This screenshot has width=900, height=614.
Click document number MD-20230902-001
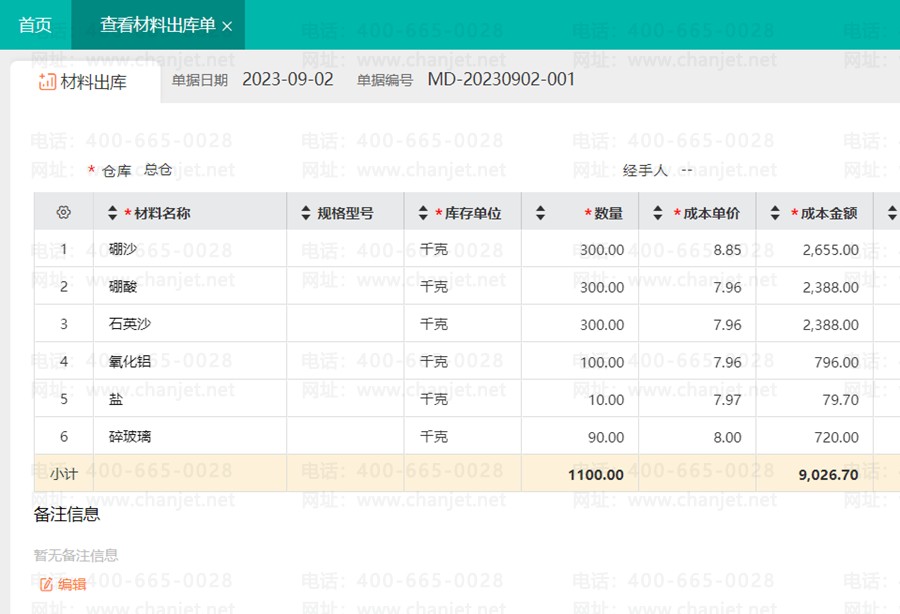(x=501, y=79)
